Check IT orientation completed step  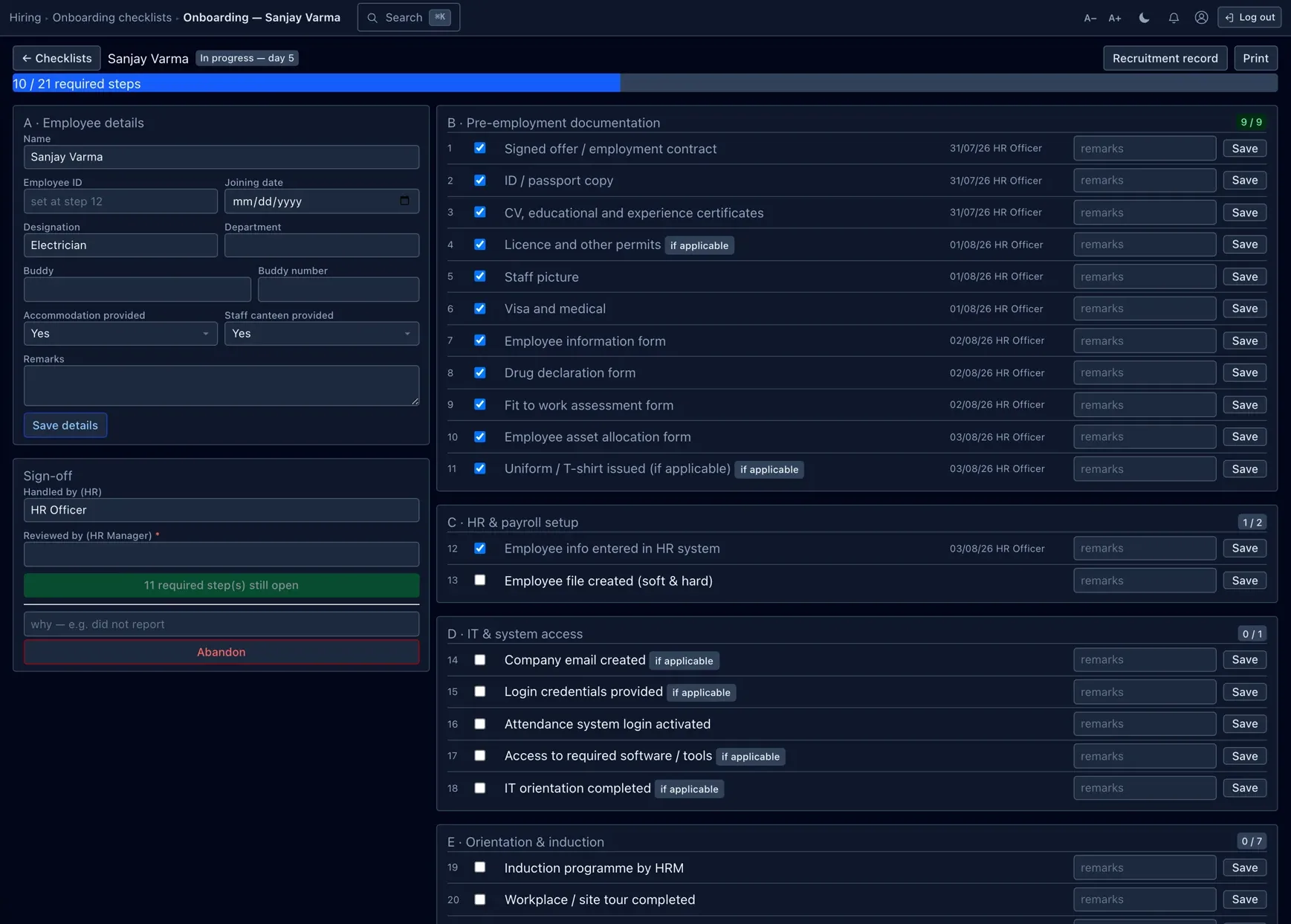tap(480, 788)
